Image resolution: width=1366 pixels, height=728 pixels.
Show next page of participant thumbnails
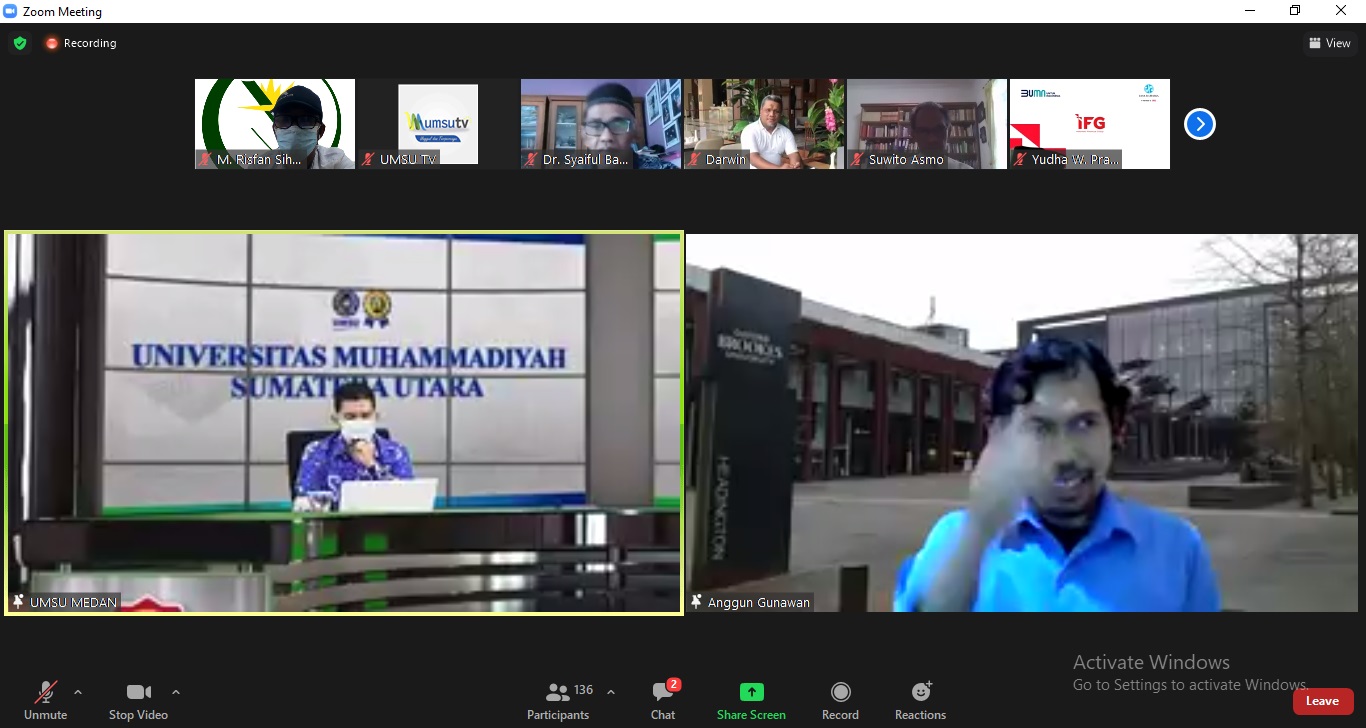(1199, 124)
